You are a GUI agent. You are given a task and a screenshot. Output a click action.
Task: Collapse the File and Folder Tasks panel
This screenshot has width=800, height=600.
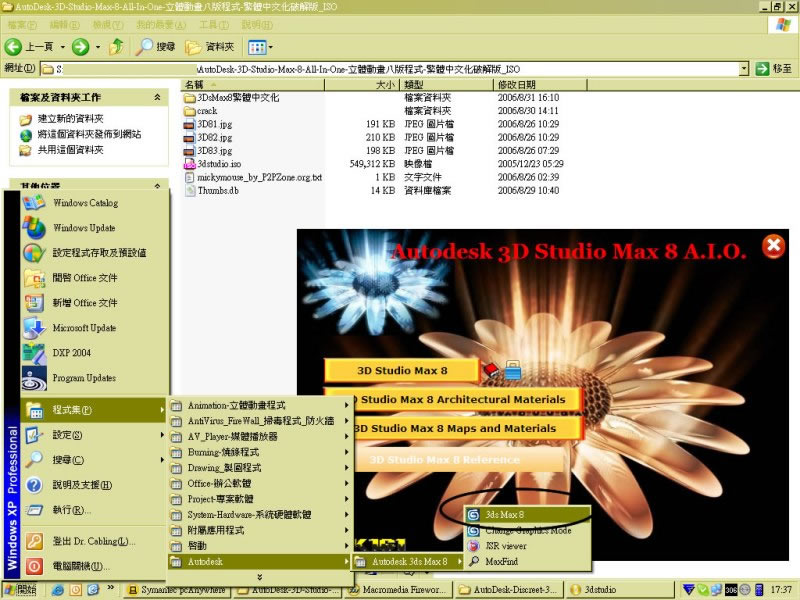157,97
